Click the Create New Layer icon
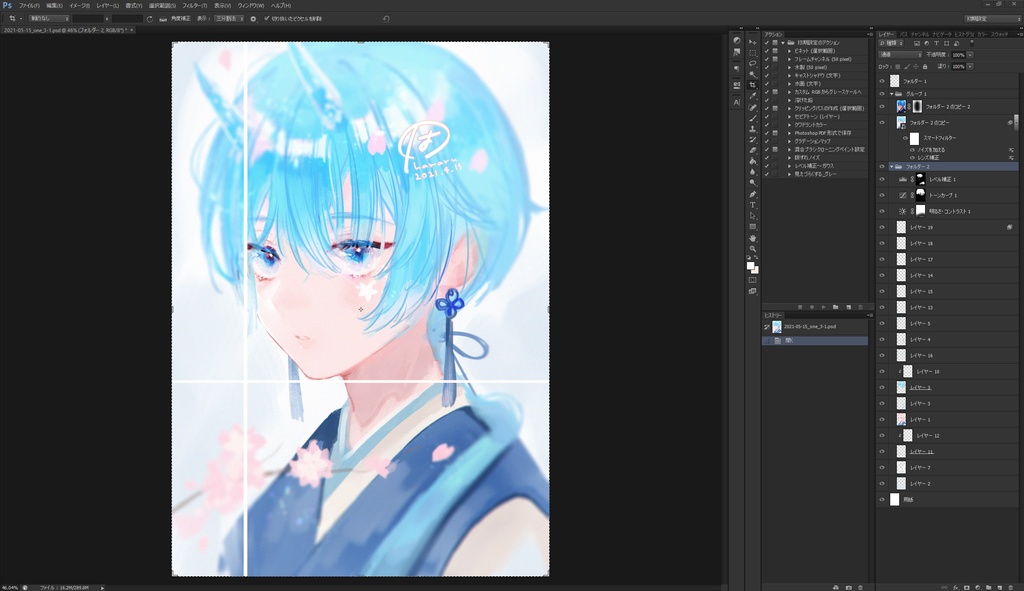Viewport: 1024px width, 591px height. tap(1000, 587)
